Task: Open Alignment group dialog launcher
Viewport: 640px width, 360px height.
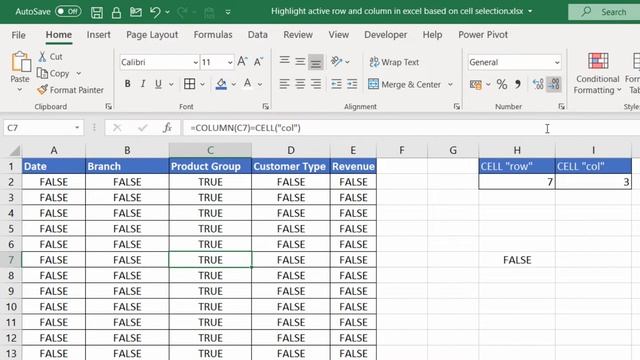Action: (456, 107)
